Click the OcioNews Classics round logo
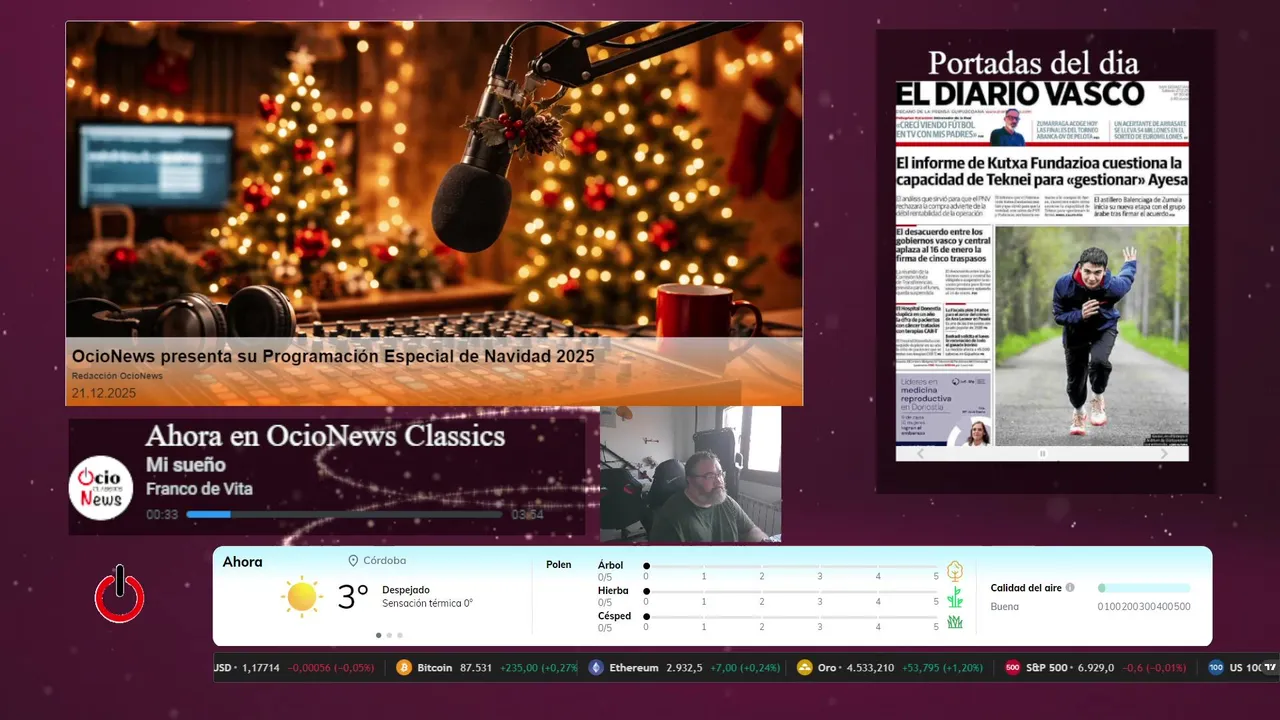 101,487
